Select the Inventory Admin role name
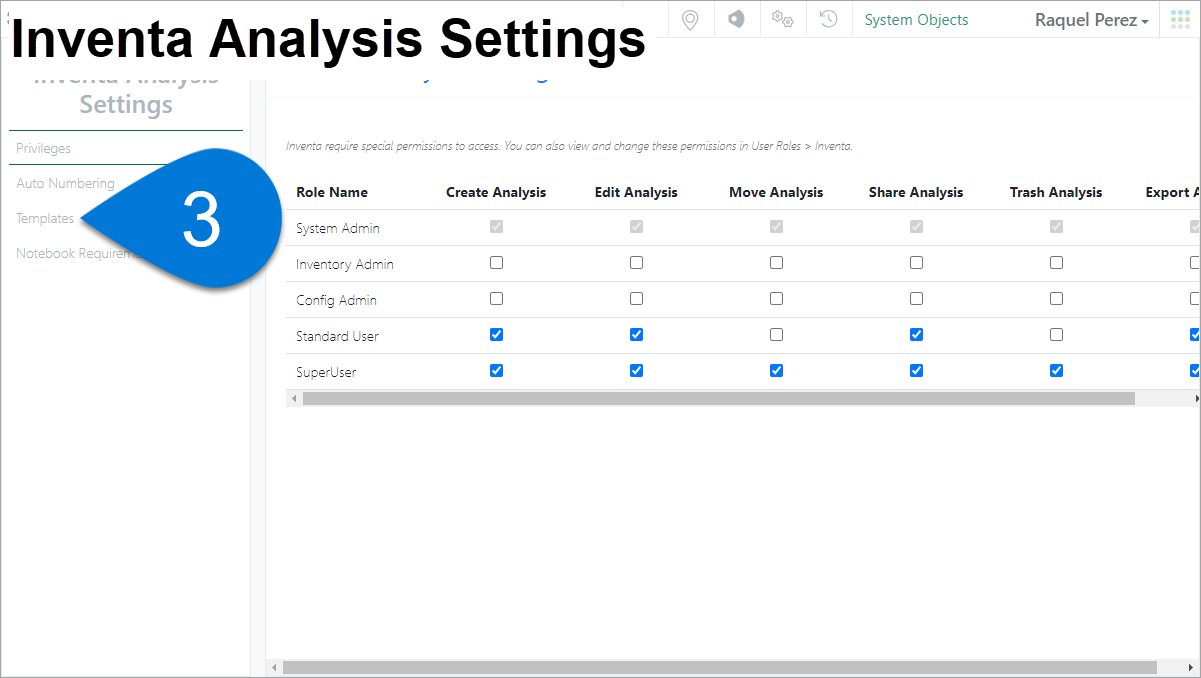Viewport: 1201px width, 678px height. point(345,264)
